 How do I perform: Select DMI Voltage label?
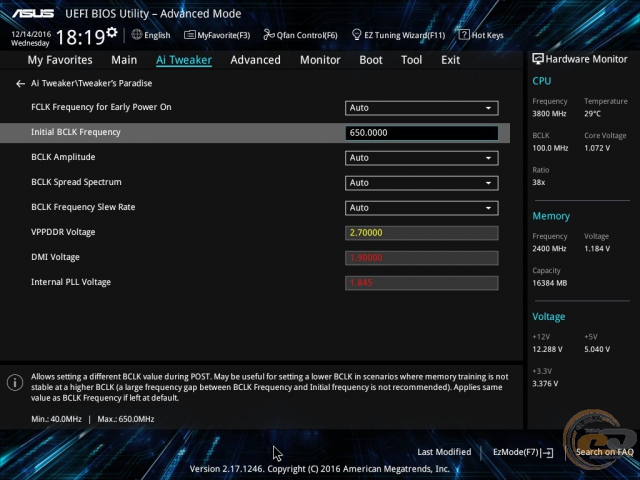(x=56, y=257)
